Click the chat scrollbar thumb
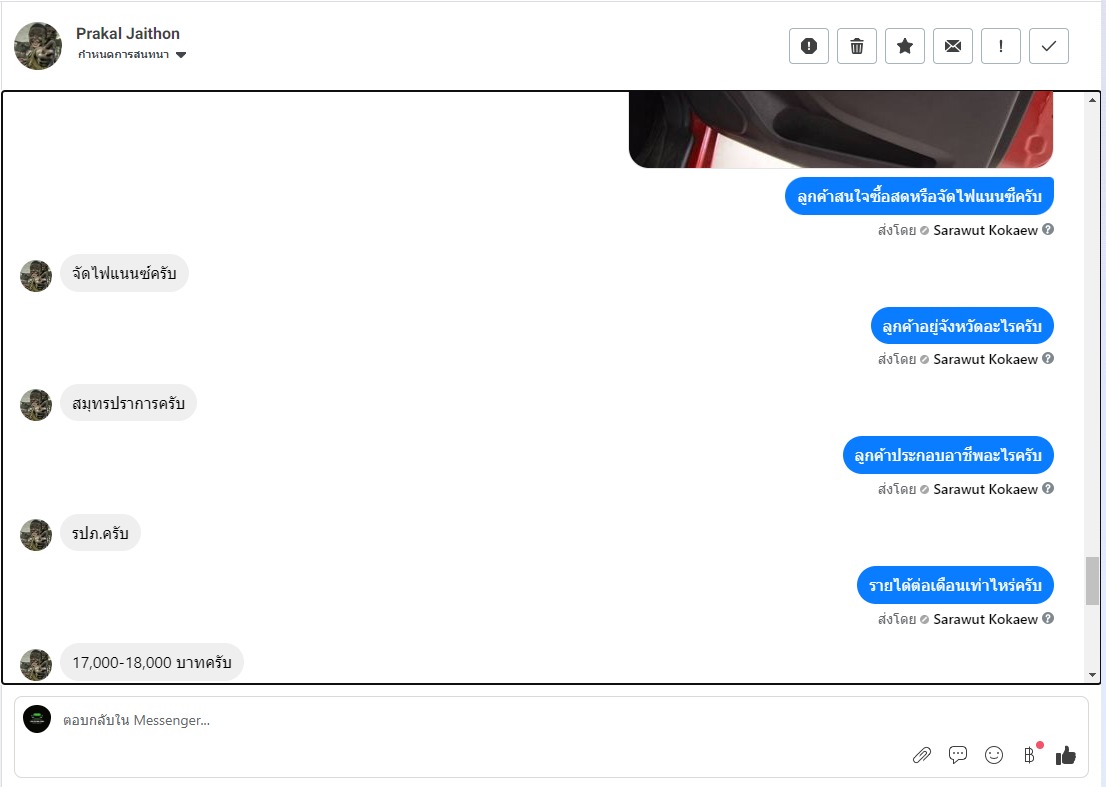1106x787 pixels. [1092, 580]
